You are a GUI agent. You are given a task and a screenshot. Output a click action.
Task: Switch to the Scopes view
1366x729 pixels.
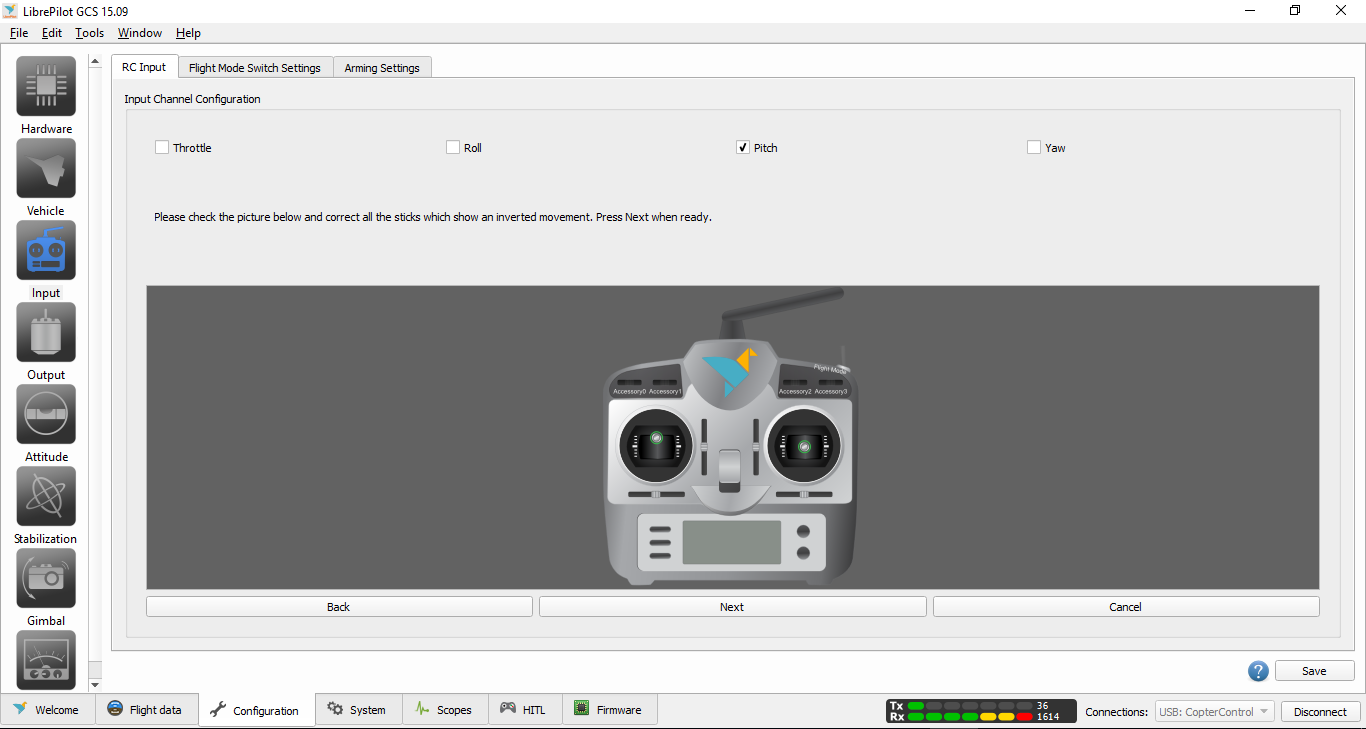445,709
